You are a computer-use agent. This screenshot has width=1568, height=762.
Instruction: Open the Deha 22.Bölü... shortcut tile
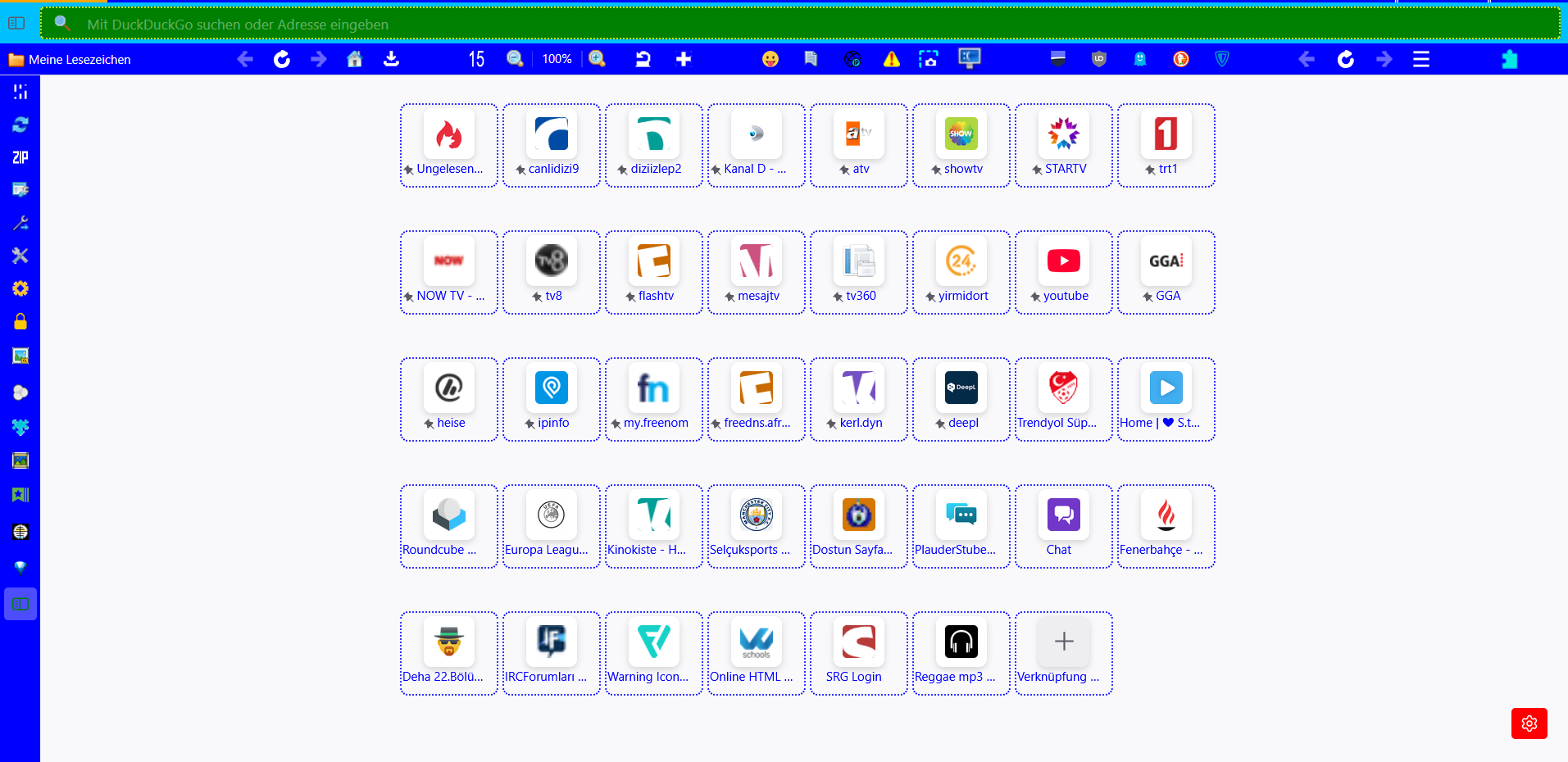coord(449,653)
